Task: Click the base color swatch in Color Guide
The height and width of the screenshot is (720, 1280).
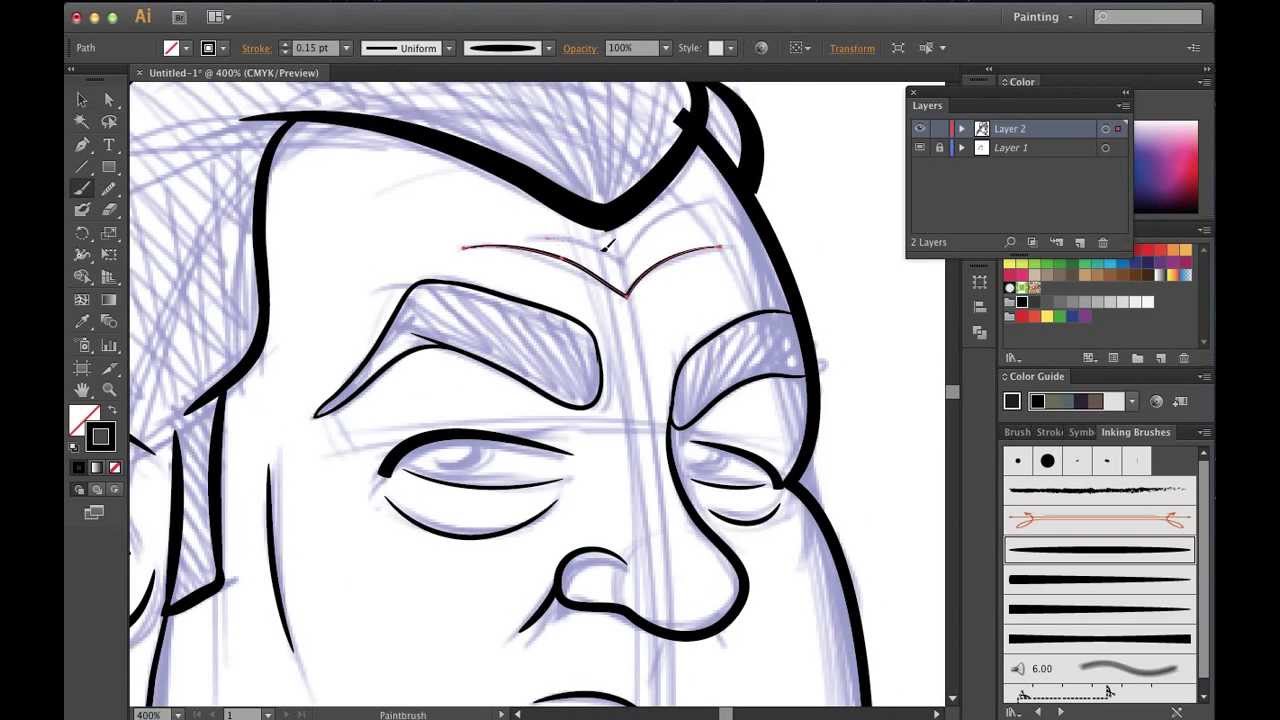Action: pos(1012,402)
